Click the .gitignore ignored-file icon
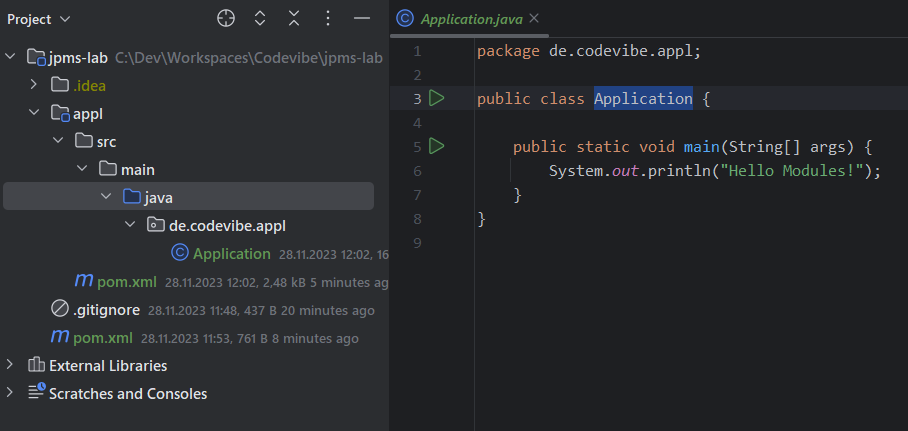Screen dimensions: 908x431 [x=60, y=309]
